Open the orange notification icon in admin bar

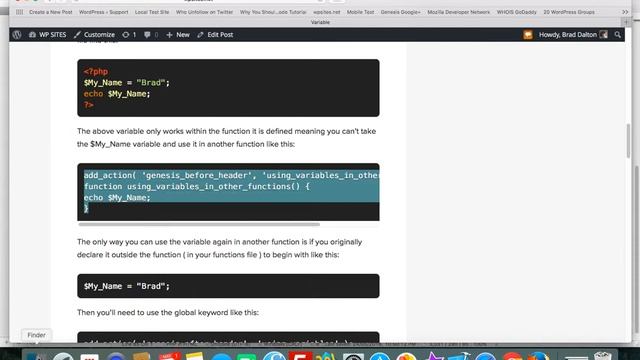coord(528,35)
